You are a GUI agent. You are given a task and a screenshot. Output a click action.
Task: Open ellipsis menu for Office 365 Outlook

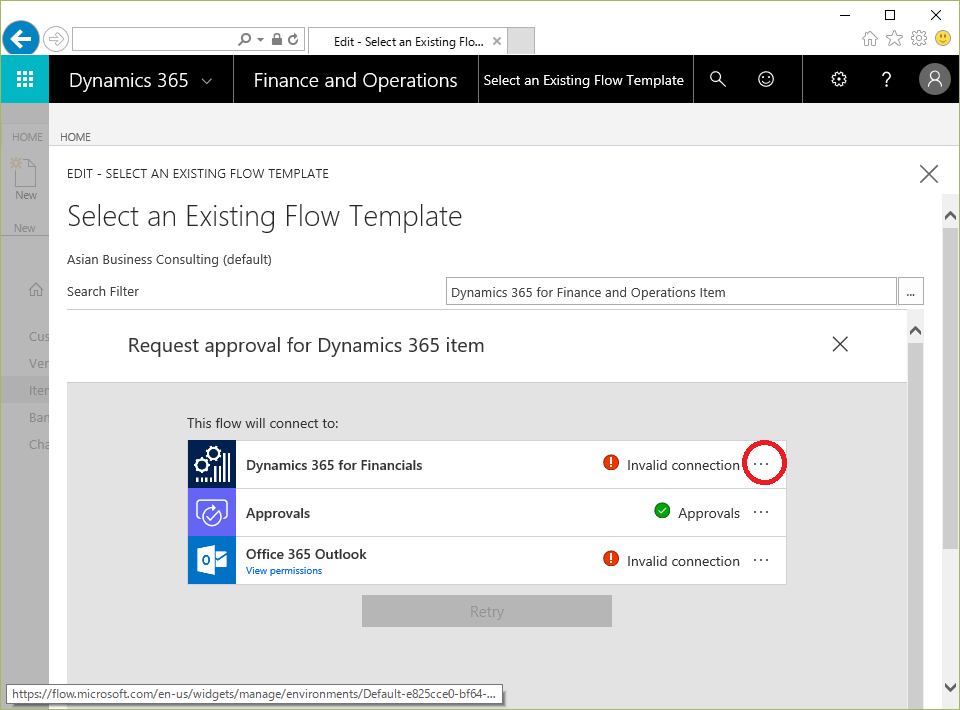point(762,561)
